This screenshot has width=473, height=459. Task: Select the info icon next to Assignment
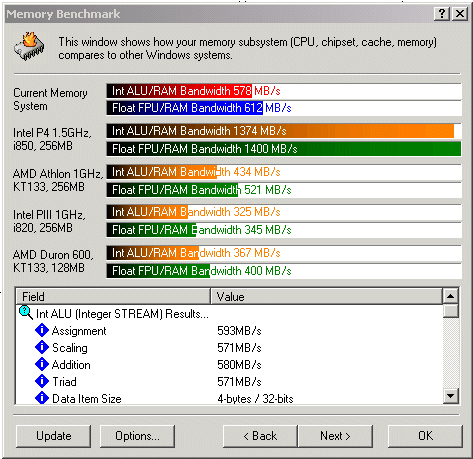pyautogui.click(x=42, y=330)
